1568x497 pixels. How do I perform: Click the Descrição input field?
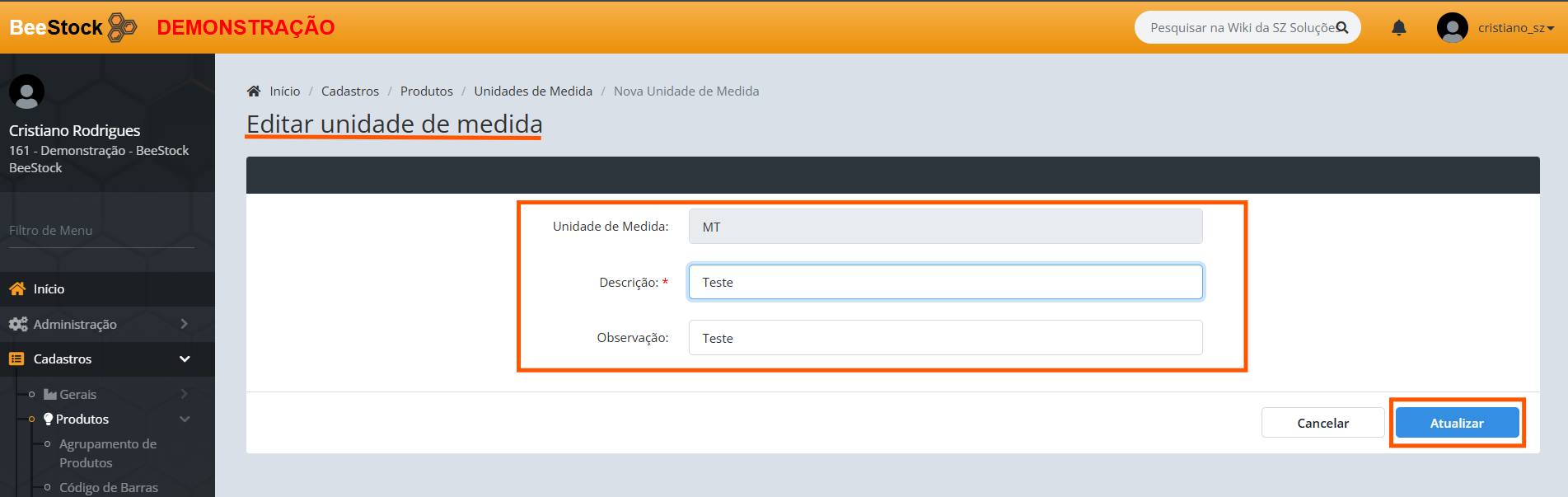(x=945, y=282)
